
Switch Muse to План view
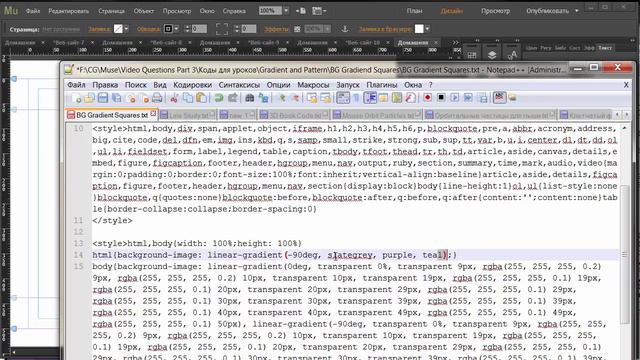pyautogui.click(x=414, y=11)
